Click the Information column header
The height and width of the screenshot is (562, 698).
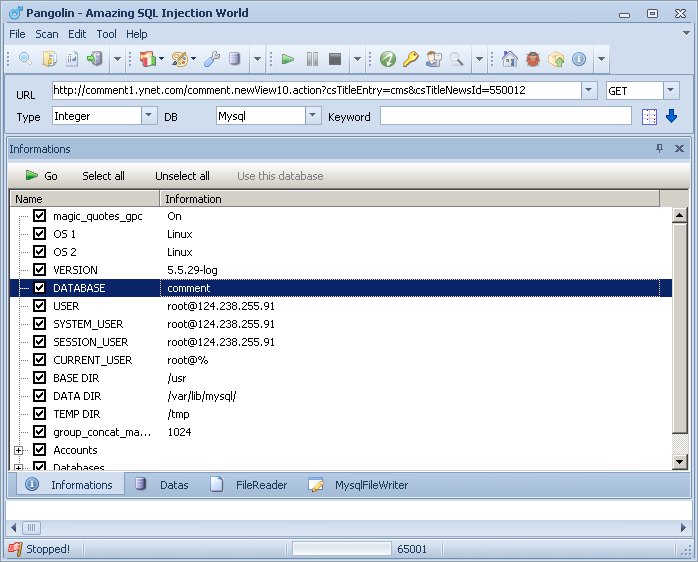pyautogui.click(x=410, y=199)
